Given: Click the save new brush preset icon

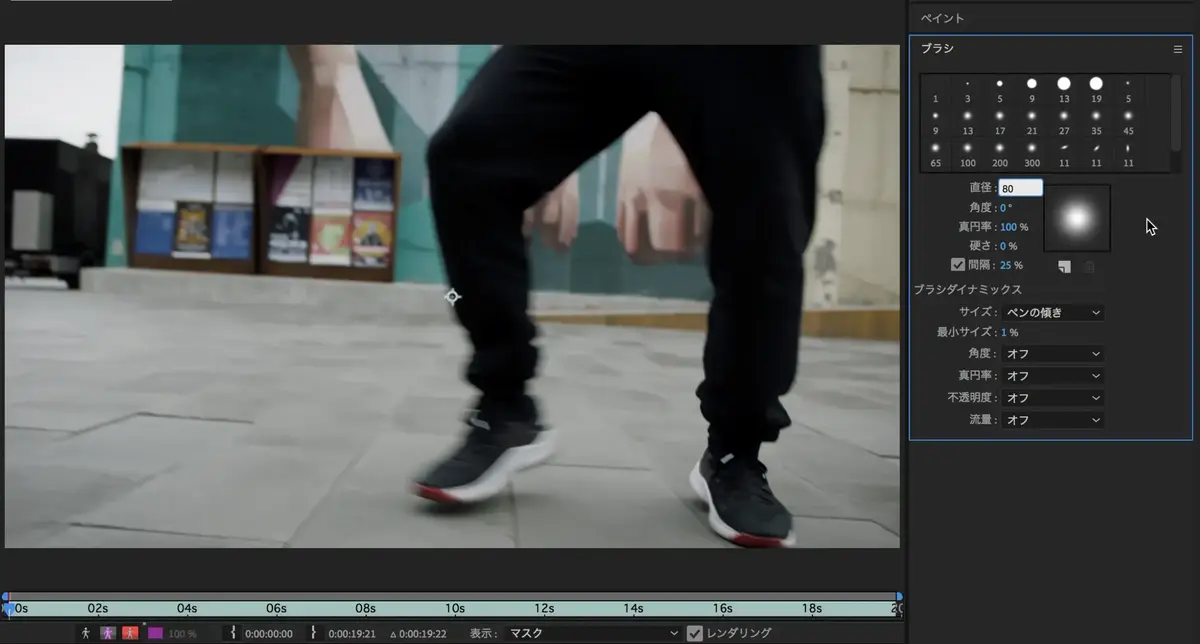Looking at the screenshot, I should [1065, 266].
